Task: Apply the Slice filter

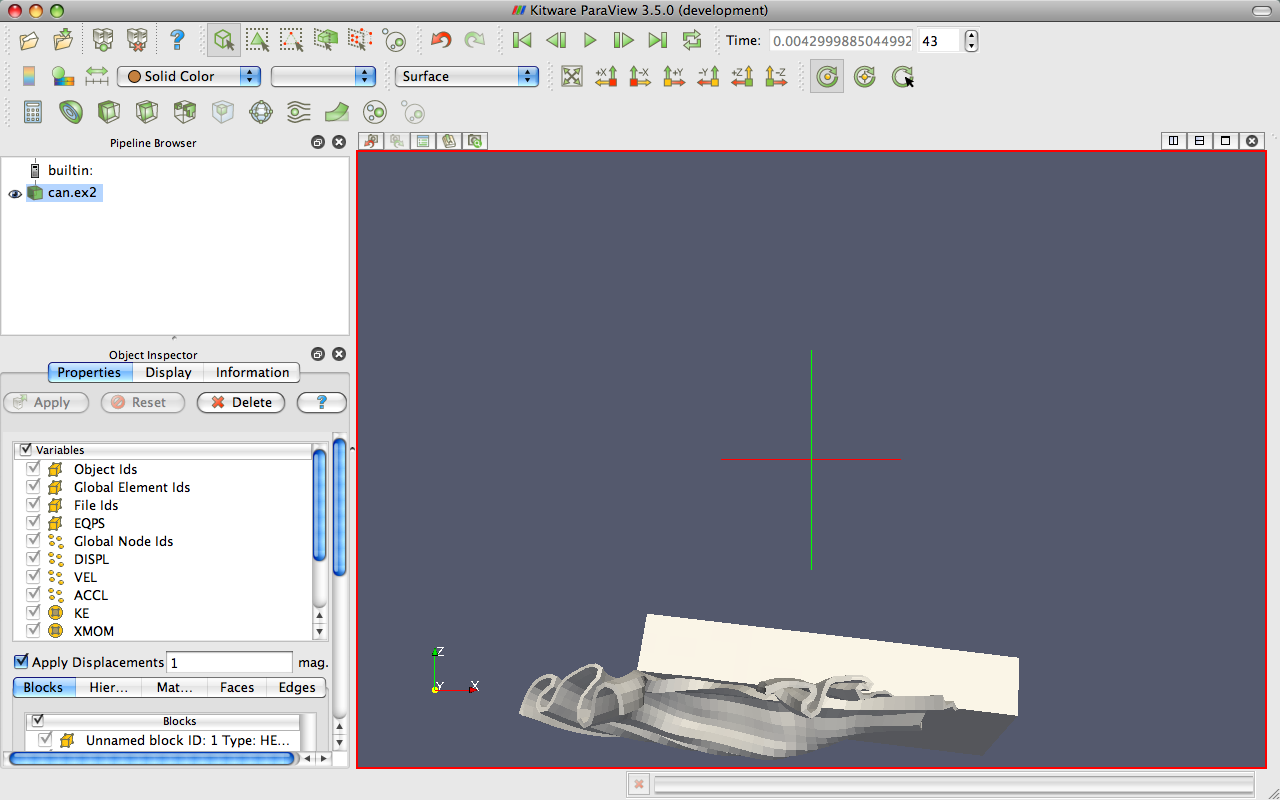Action: (x=147, y=112)
